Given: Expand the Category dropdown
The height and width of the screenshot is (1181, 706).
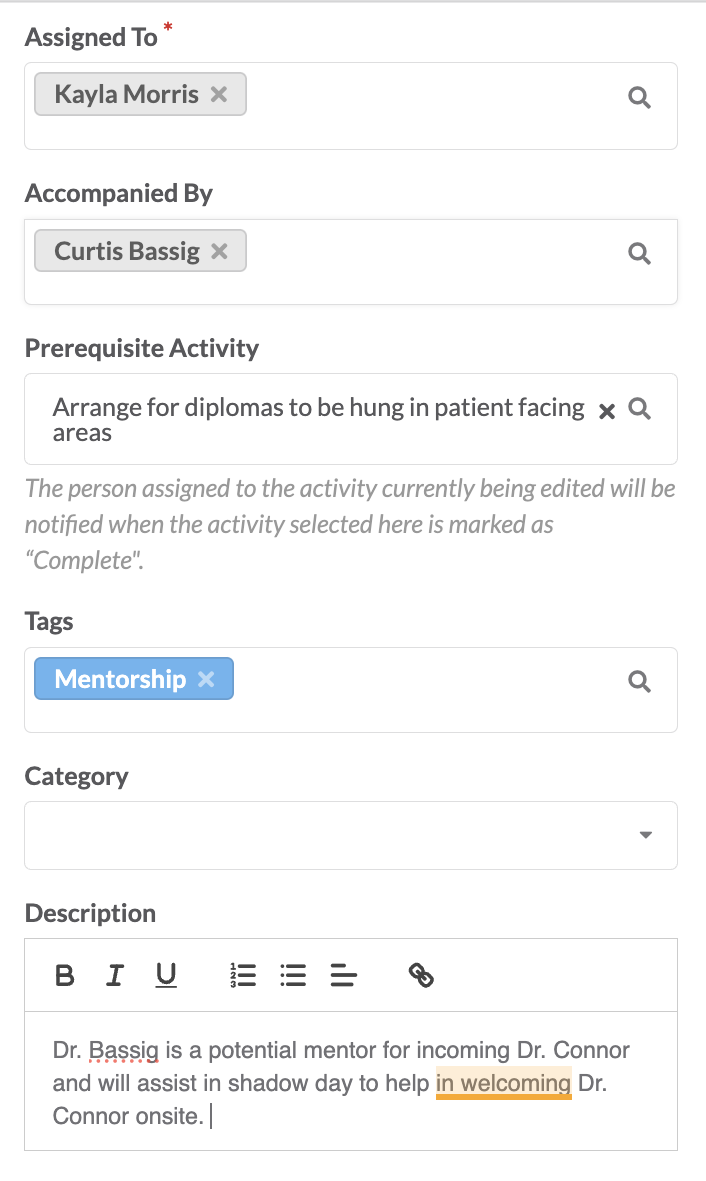Looking at the screenshot, I should 351,835.
